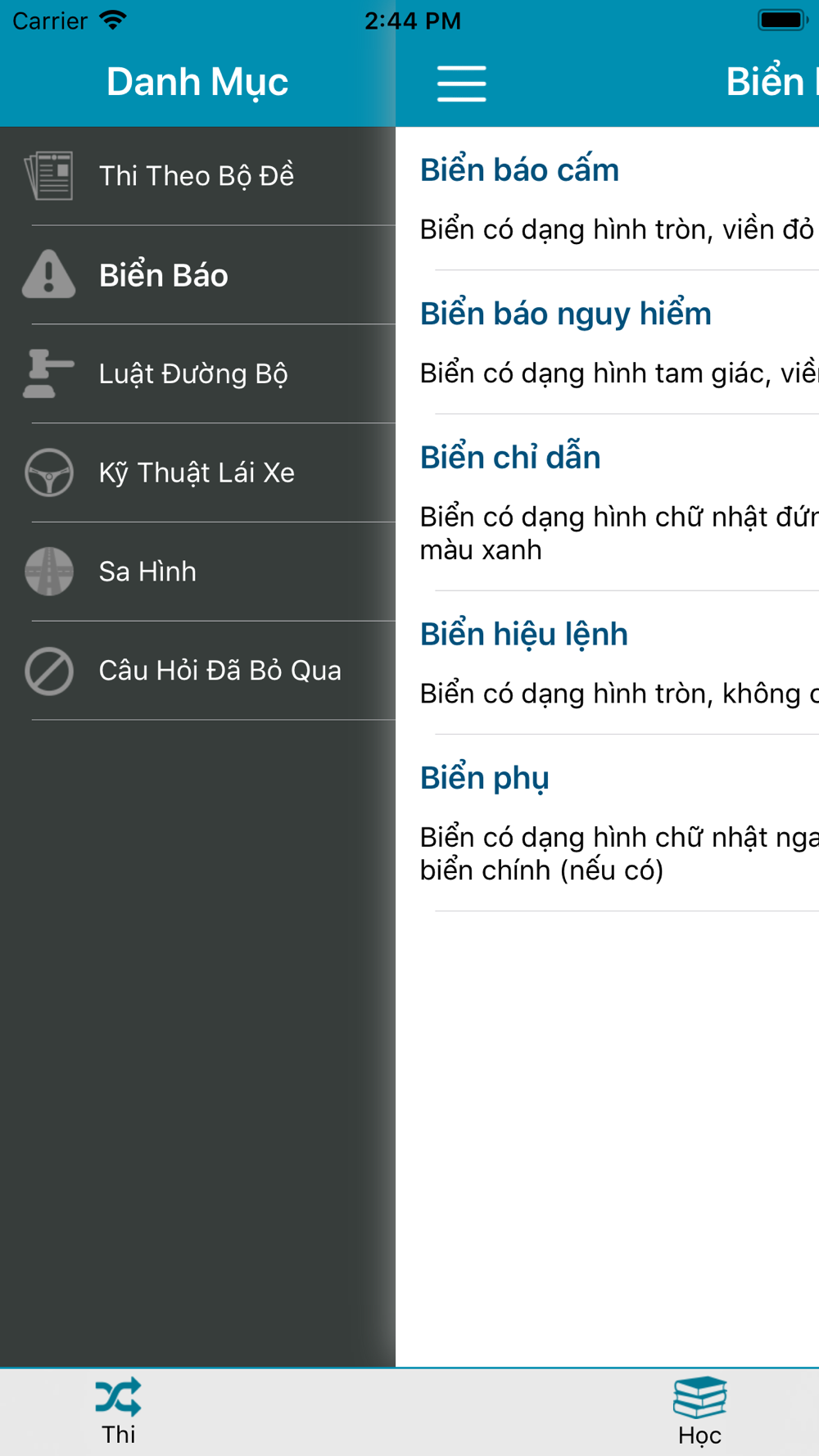The height and width of the screenshot is (1456, 819).
Task: Open the Biển báo cấm section
Action: tap(607, 199)
